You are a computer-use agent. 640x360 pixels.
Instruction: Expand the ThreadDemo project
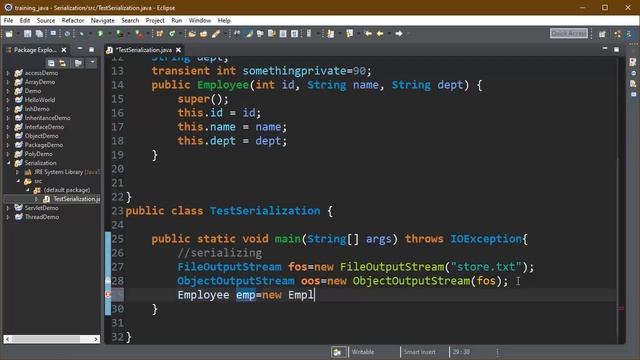8,217
